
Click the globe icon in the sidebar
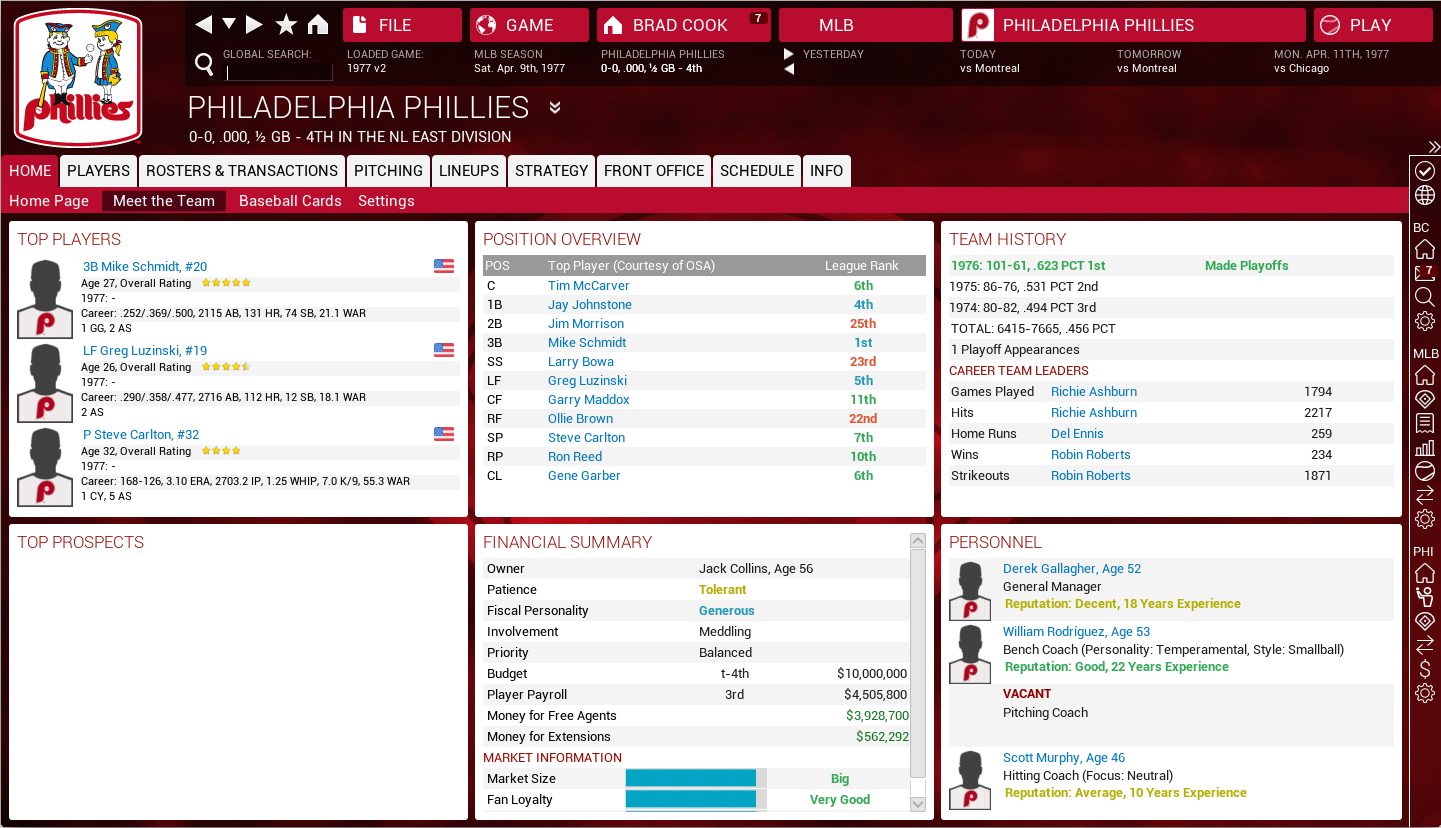1425,195
